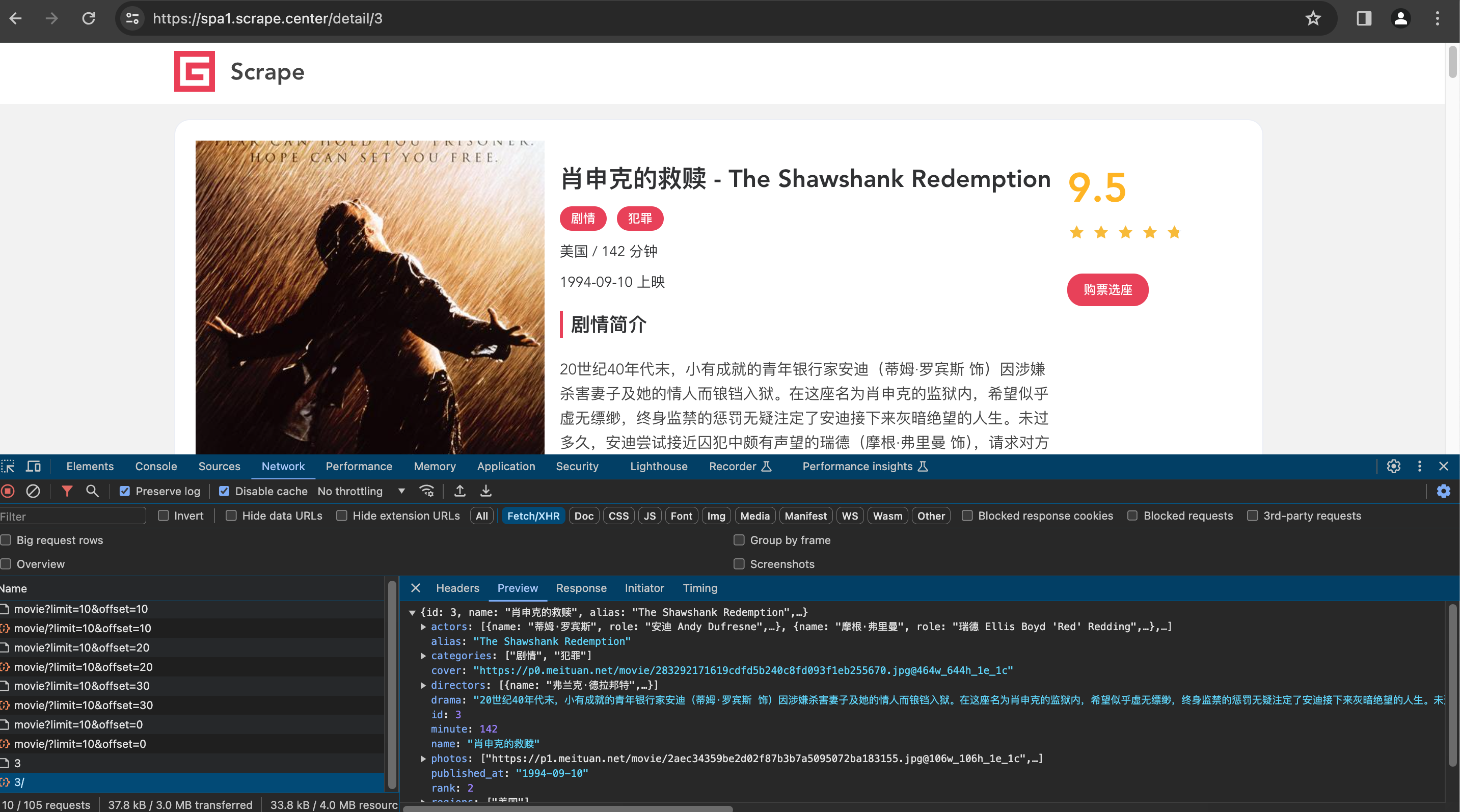Open network conditions wifi icon
The width and height of the screenshot is (1460, 812).
coord(427,491)
